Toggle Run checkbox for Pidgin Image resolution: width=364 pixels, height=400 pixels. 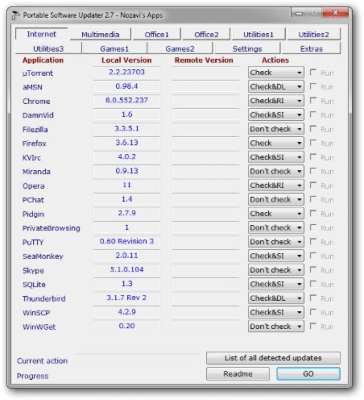coord(313,213)
